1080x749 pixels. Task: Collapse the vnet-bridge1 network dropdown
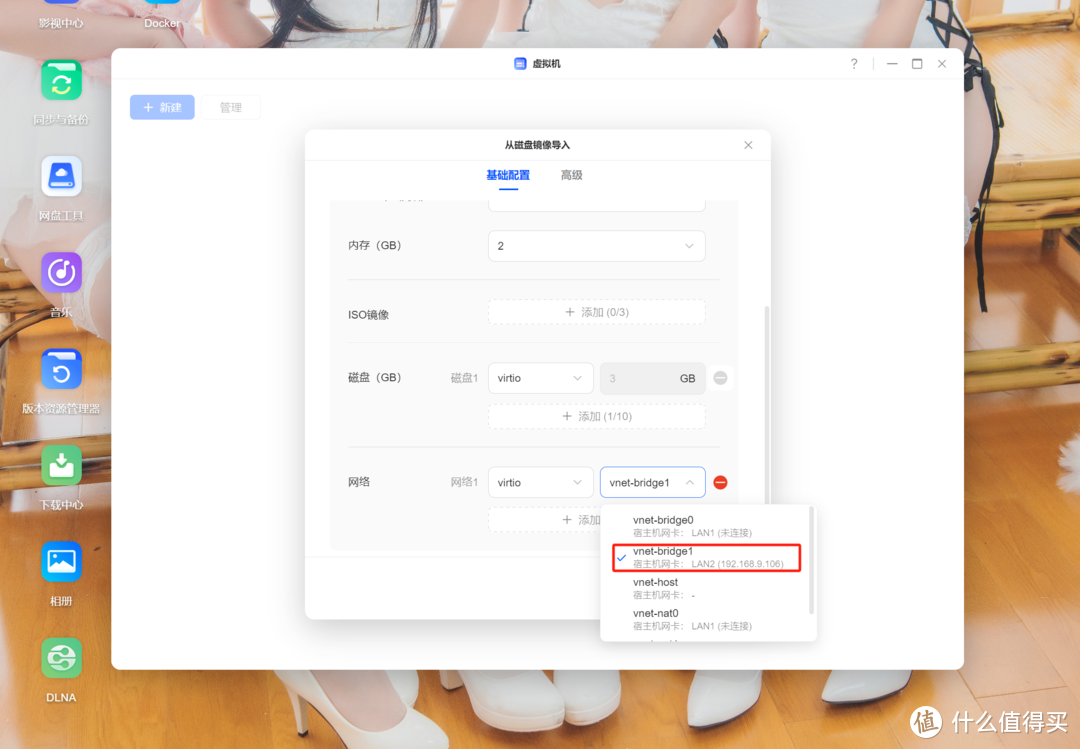[652, 483]
